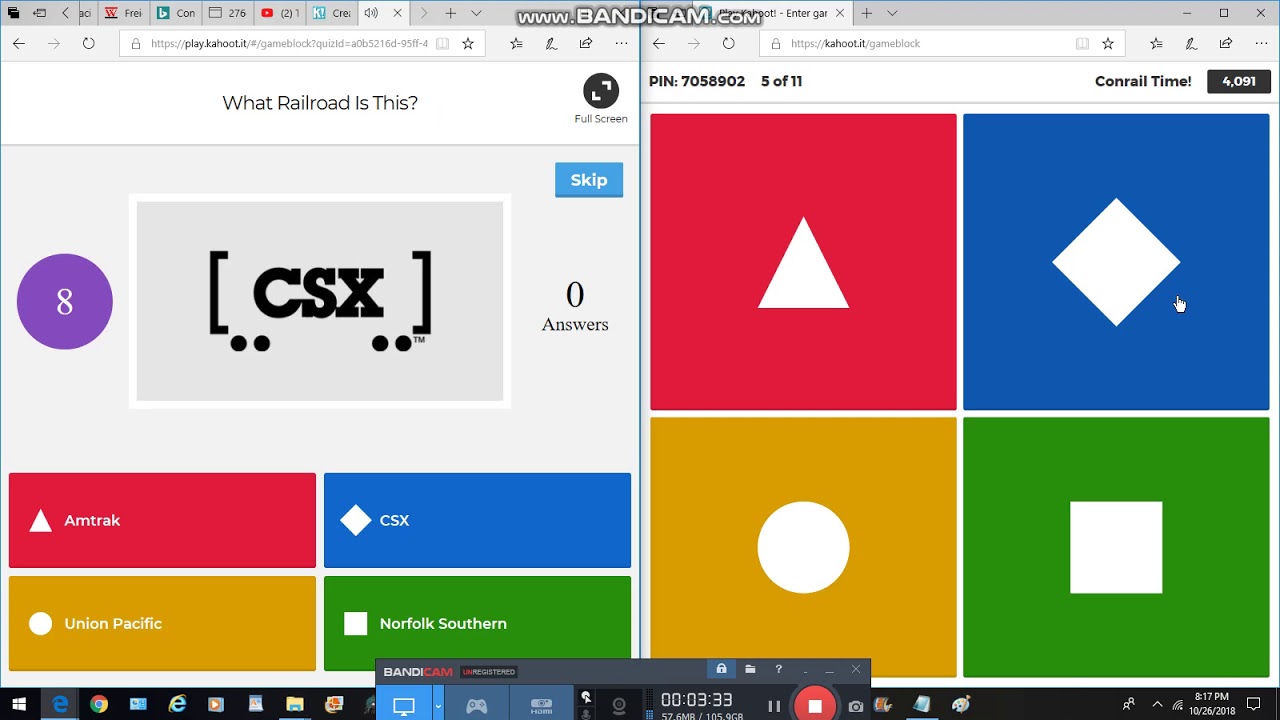Screen dimensions: 1280x720
Task: Toggle the Bandicam lock icon
Action: 721,669
